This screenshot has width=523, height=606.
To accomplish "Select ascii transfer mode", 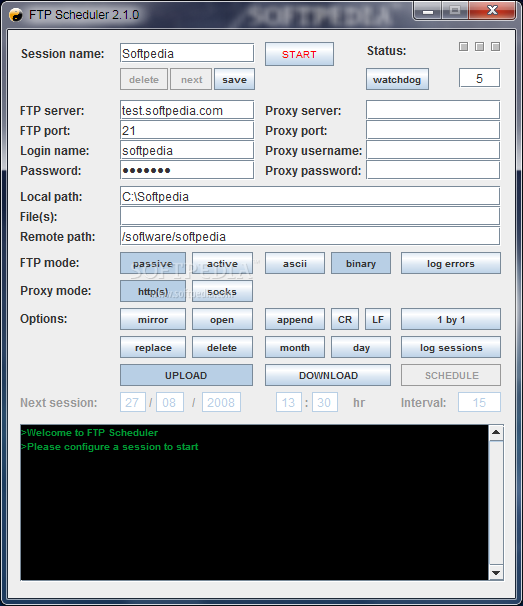I will point(295,263).
